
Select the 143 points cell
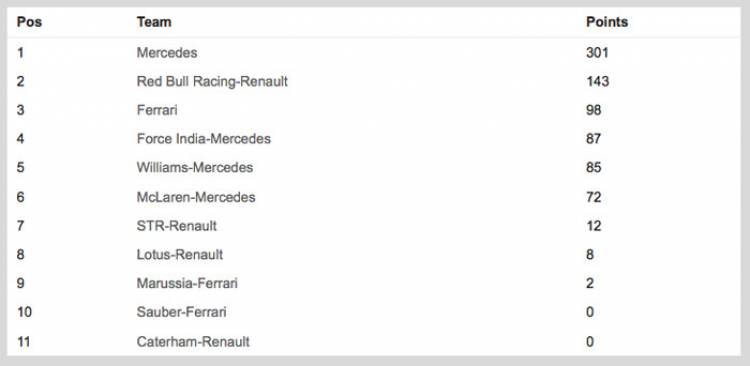point(598,81)
